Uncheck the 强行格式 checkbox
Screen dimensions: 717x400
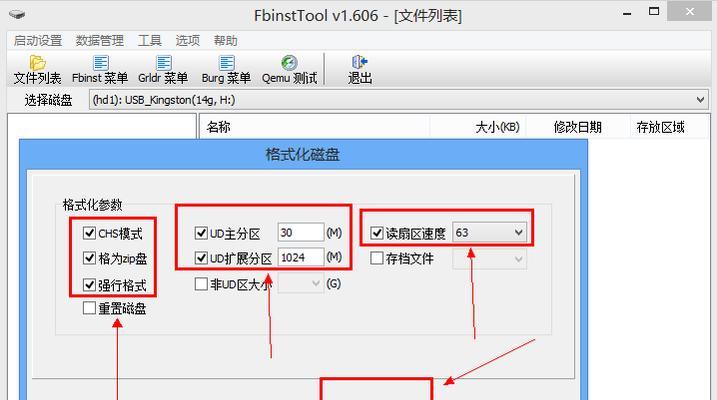coord(89,285)
